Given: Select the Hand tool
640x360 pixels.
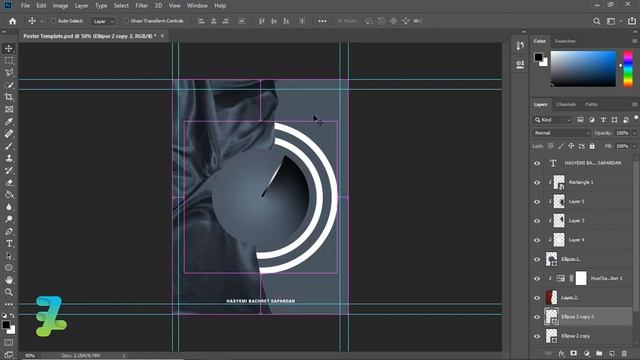Looking at the screenshot, I should [9, 280].
